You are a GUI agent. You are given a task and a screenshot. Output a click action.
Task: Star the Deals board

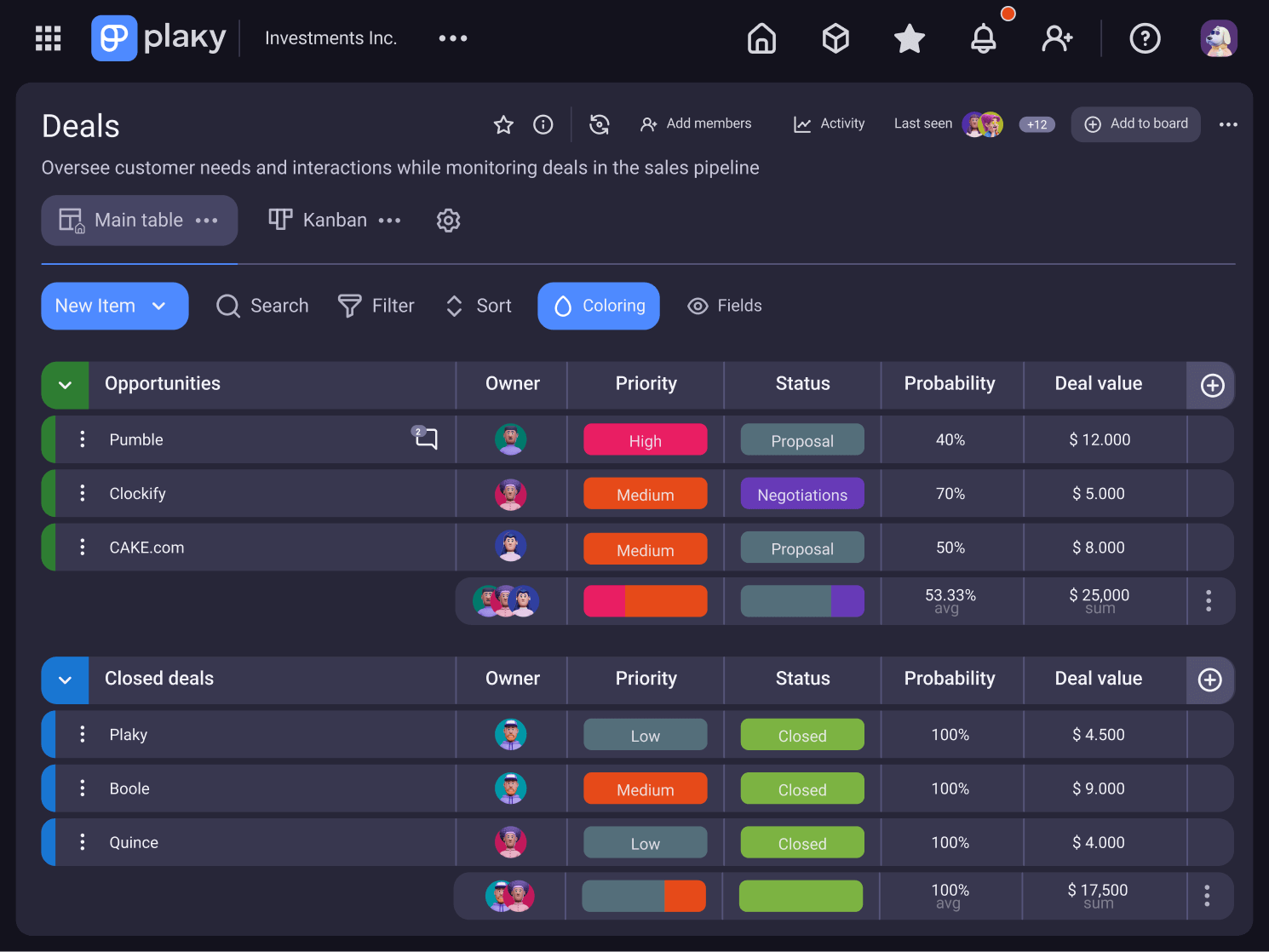click(x=502, y=124)
